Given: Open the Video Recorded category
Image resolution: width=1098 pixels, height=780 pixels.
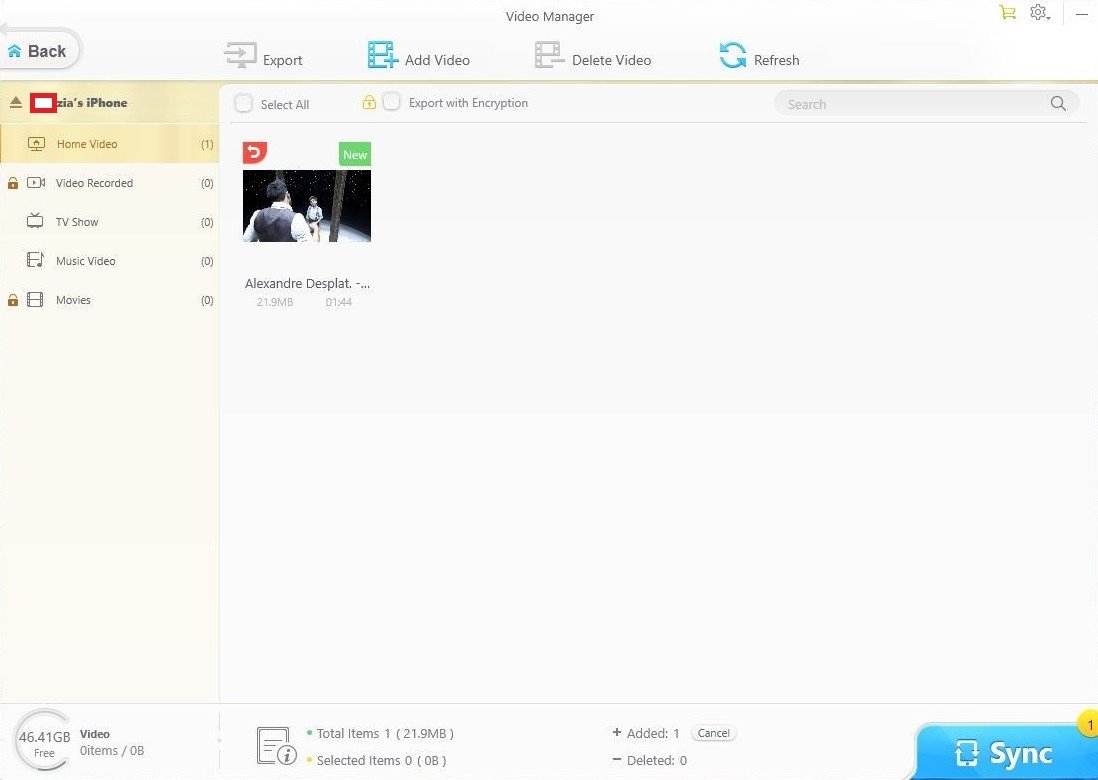Looking at the screenshot, I should click(109, 183).
